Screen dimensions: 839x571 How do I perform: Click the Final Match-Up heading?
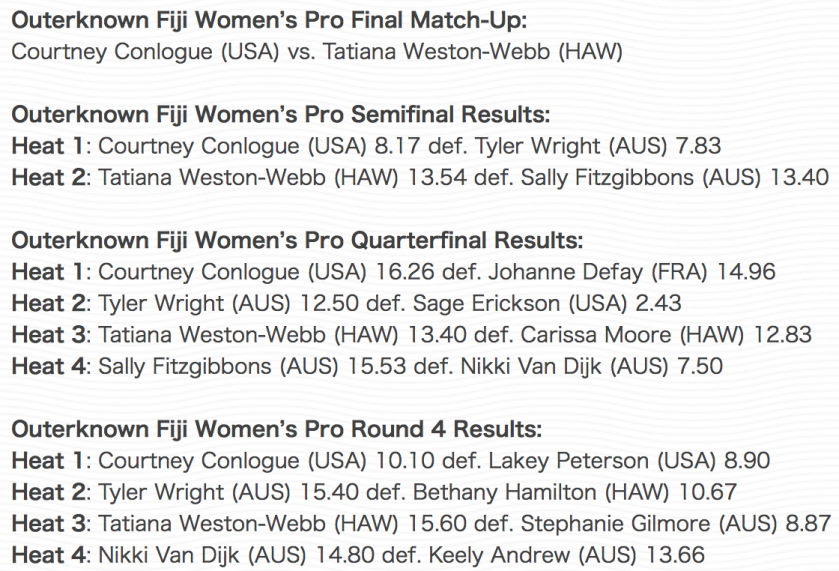(269, 20)
